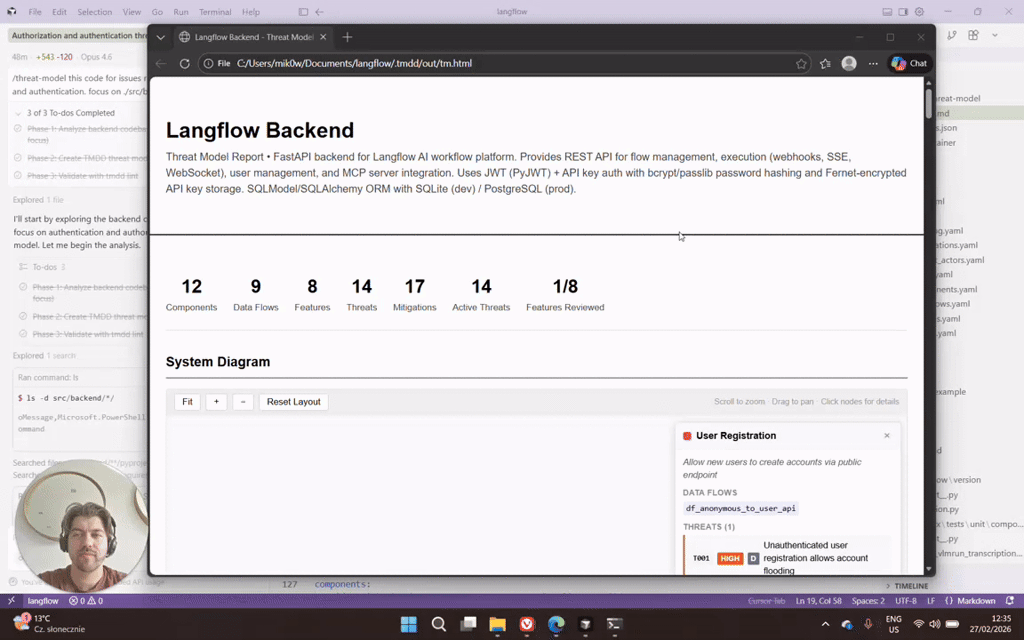Screen dimensions: 1024x640
Task: Click the Reset Layout button
Action: click(293, 402)
